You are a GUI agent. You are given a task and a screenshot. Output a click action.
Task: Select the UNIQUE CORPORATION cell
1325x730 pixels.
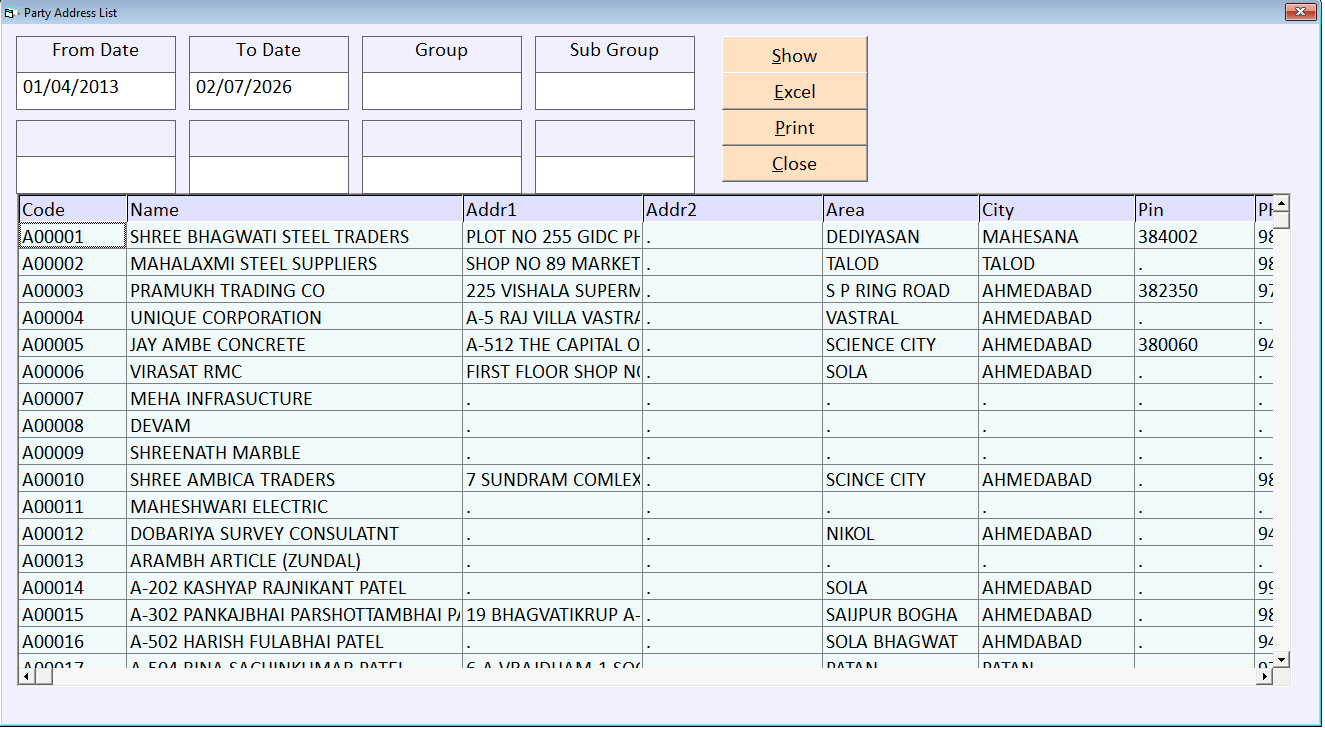coord(295,318)
